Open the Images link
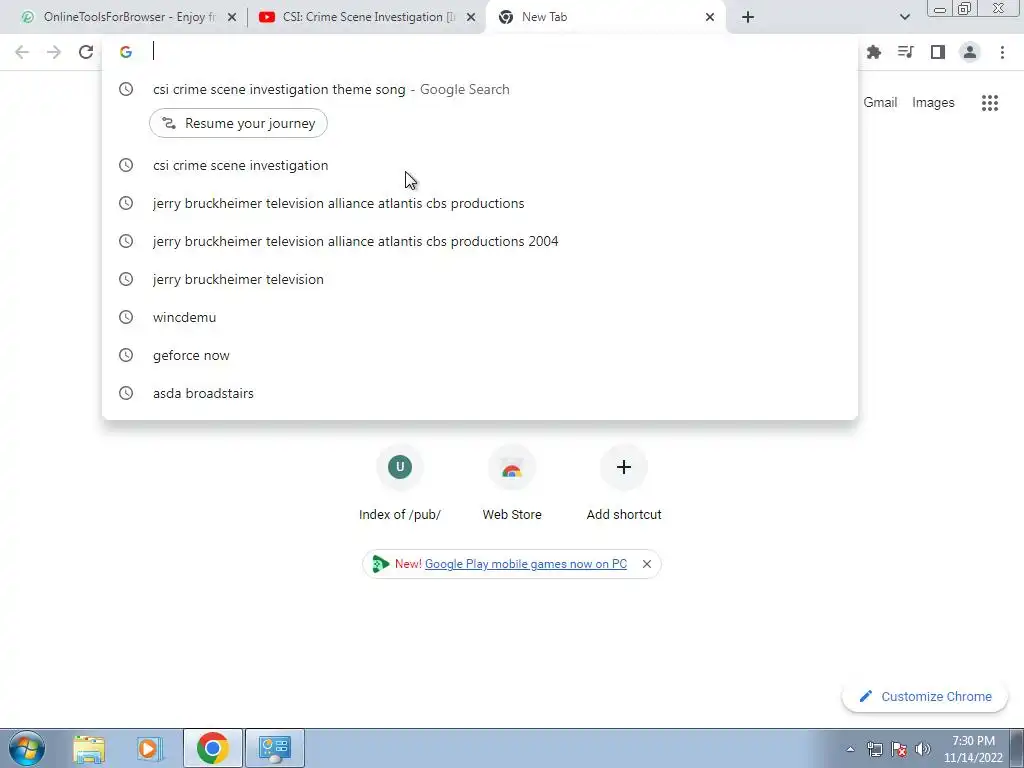Screen dimensions: 1024x768 [933, 103]
